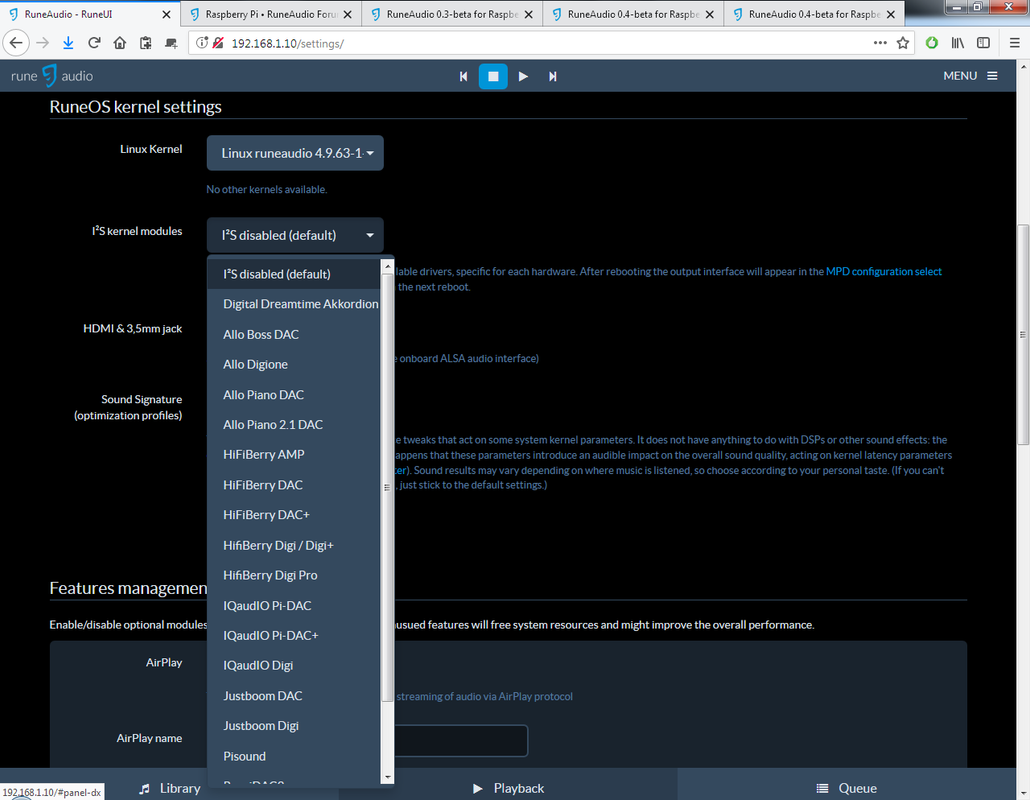Go back with browser back arrow
This screenshot has width=1030, height=800.
(16, 43)
